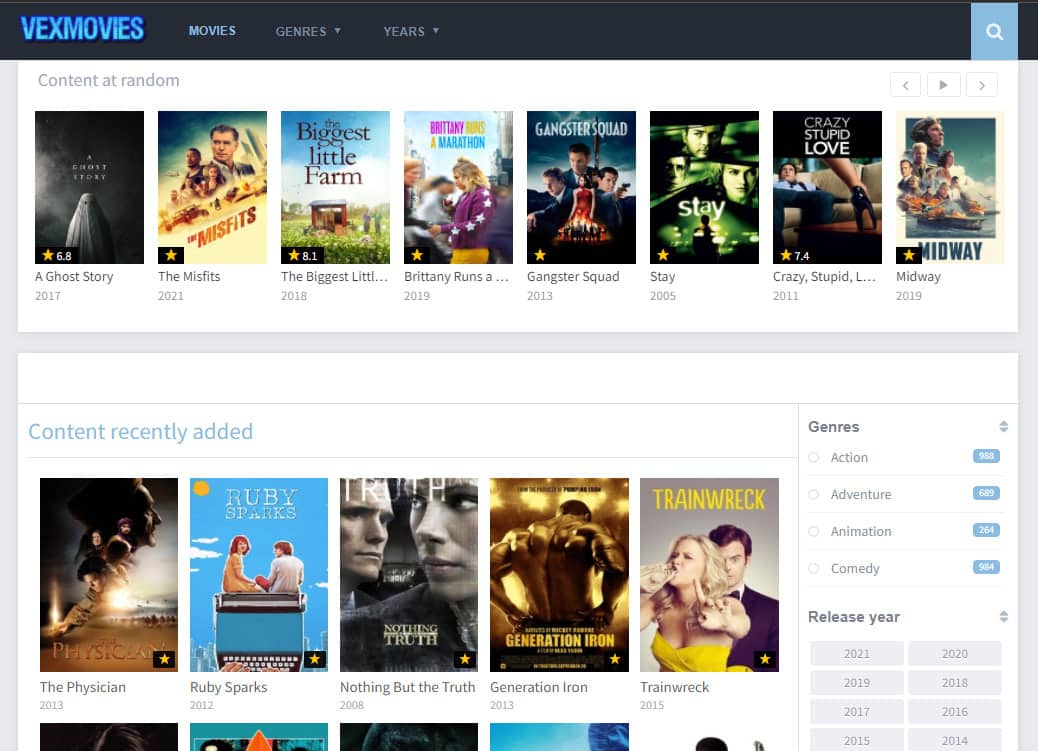
Task: Open Trainwreck title link
Action: tap(675, 687)
